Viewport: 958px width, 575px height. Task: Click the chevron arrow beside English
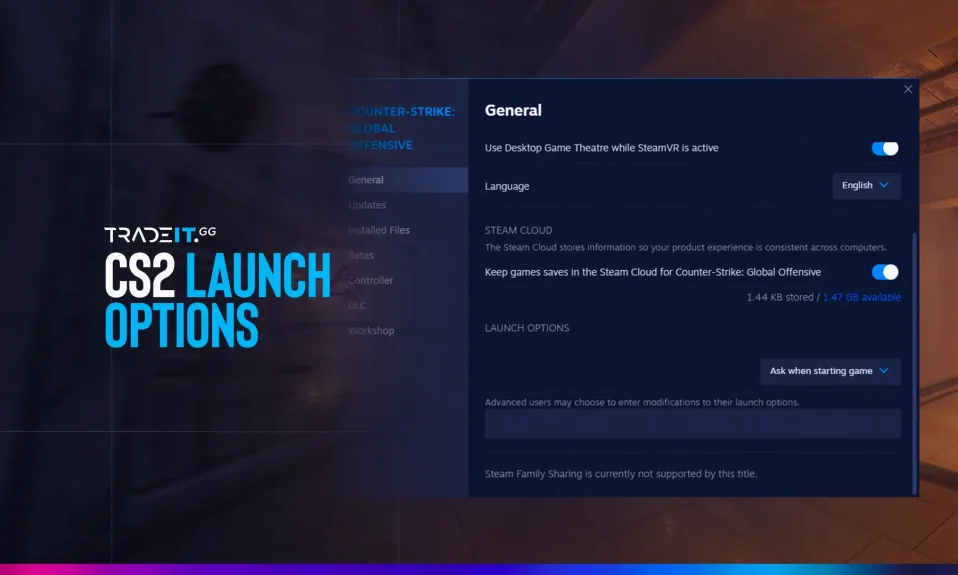pos(884,185)
